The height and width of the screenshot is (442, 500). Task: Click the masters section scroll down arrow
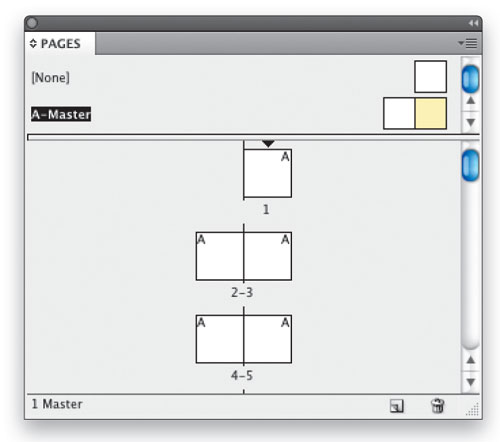[471, 122]
